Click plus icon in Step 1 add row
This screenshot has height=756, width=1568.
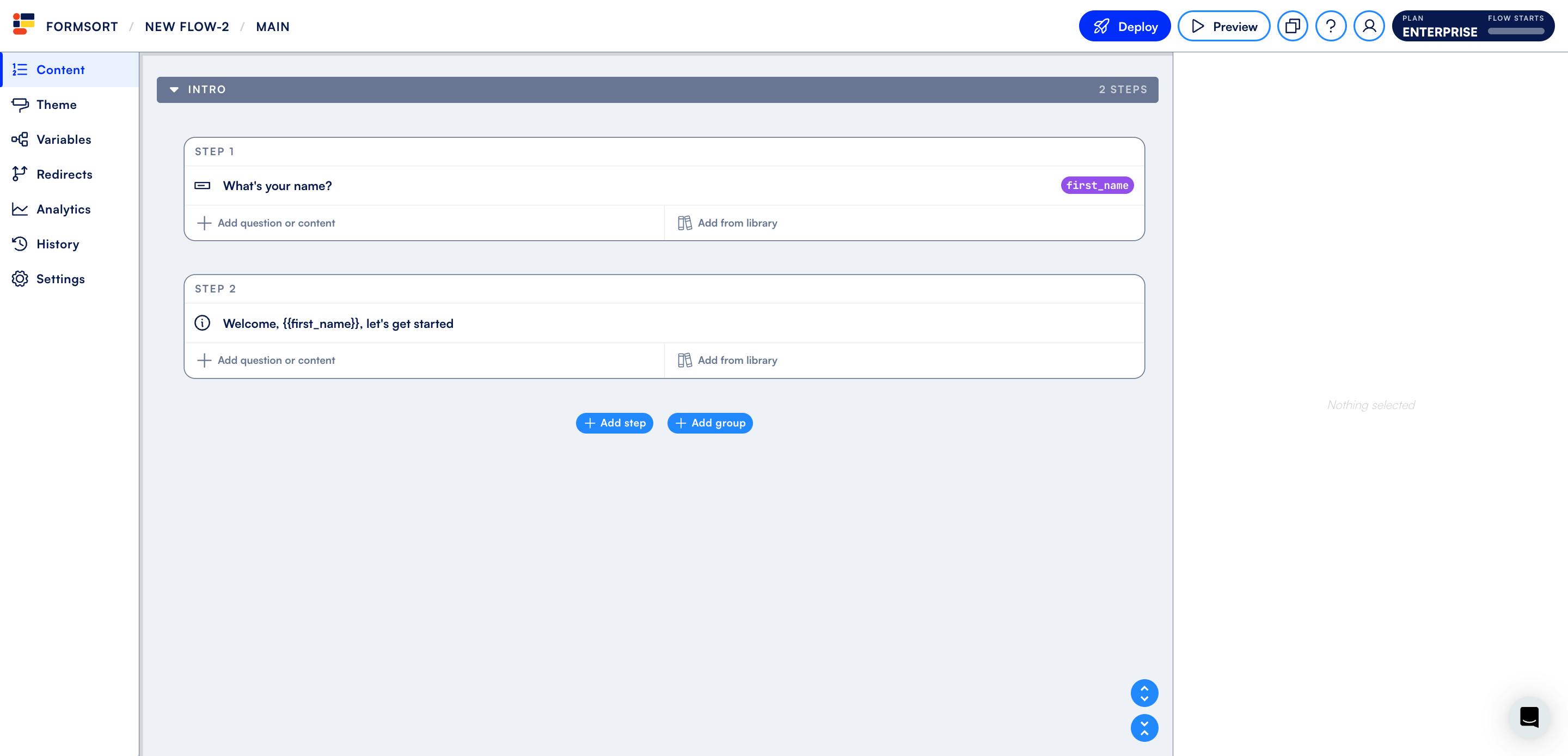(x=205, y=223)
